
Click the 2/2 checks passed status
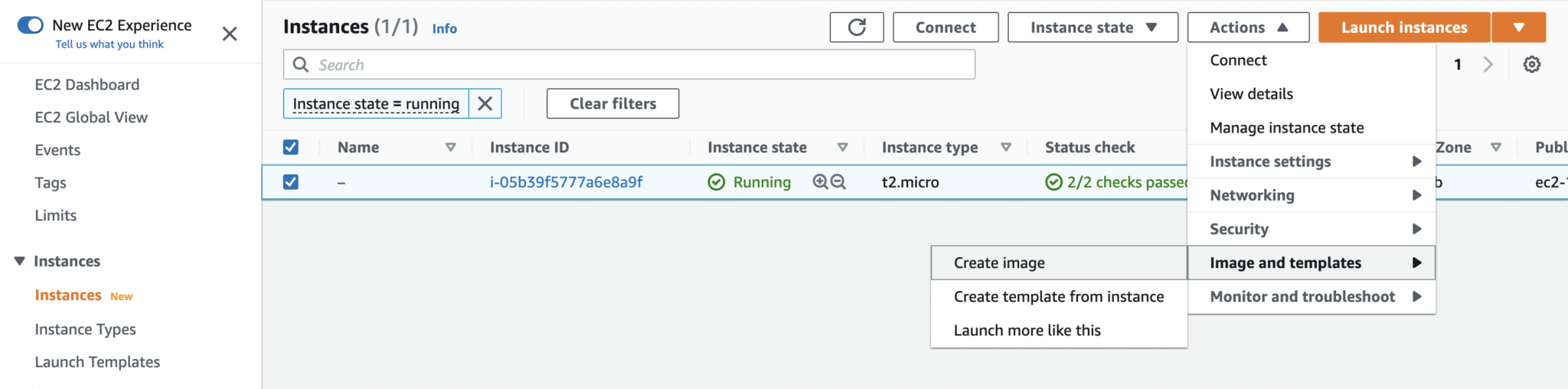pos(1116,182)
